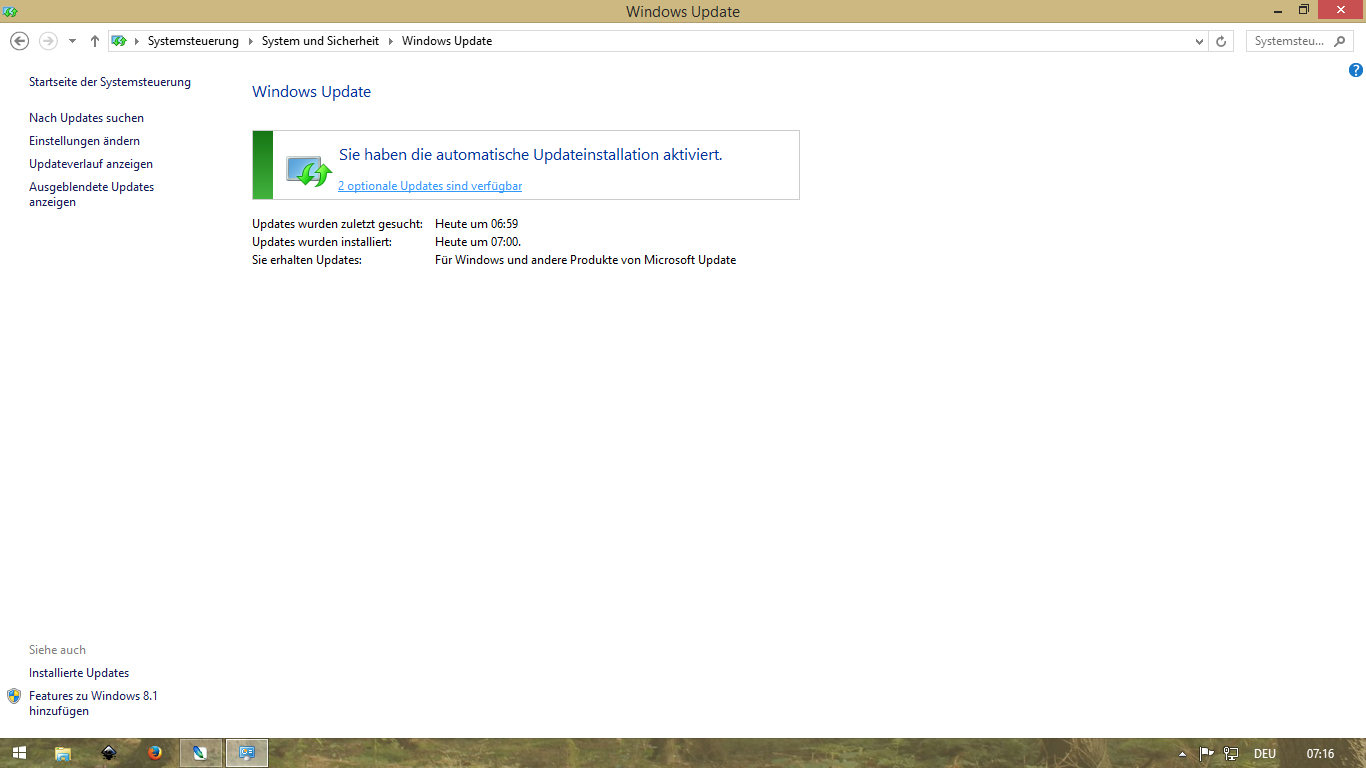Viewport: 1366px width, 768px height.
Task: Click the Windows Update title bar icon
Action: pyautogui.click(x=11, y=11)
